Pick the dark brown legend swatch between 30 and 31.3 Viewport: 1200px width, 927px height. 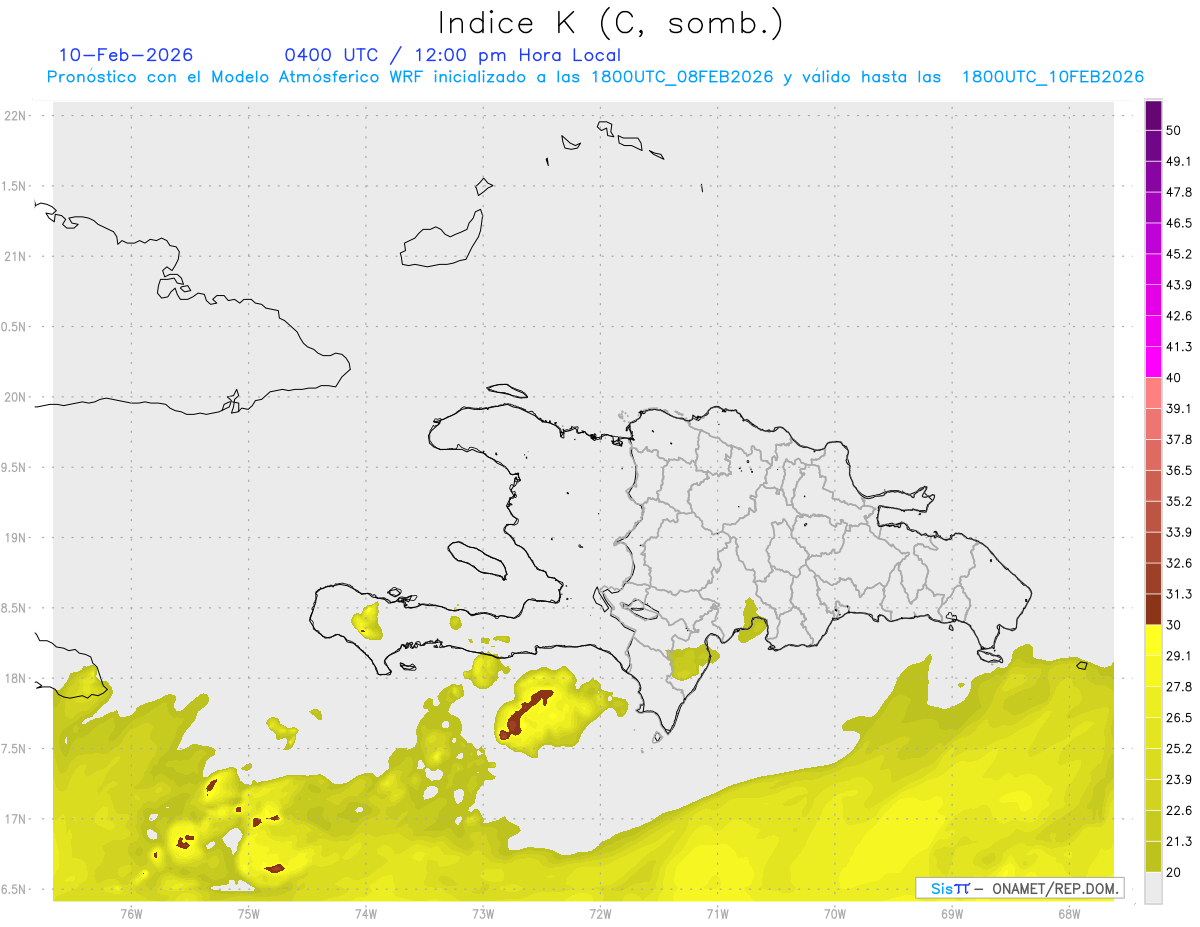tap(1153, 609)
